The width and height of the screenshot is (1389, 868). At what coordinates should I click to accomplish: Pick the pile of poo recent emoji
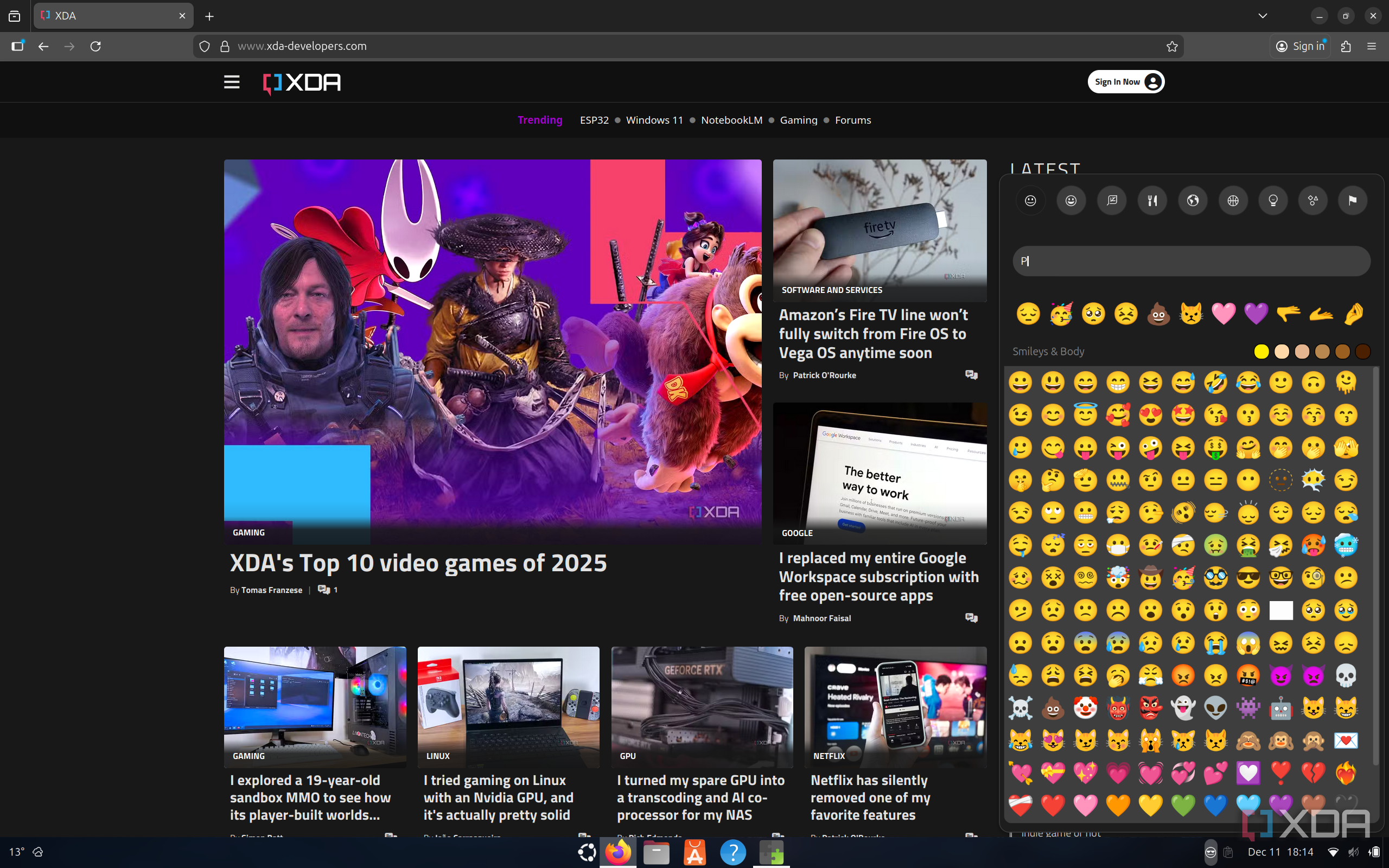pos(1158,314)
